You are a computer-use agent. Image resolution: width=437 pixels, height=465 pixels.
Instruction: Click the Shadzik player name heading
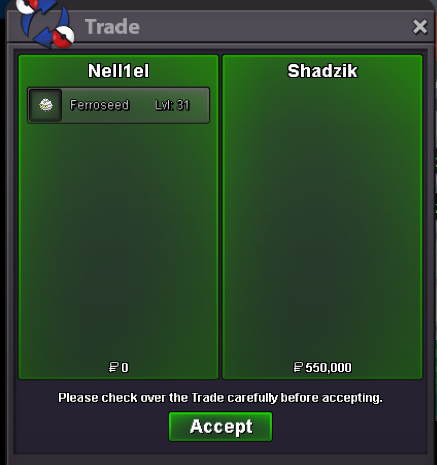[x=322, y=71]
